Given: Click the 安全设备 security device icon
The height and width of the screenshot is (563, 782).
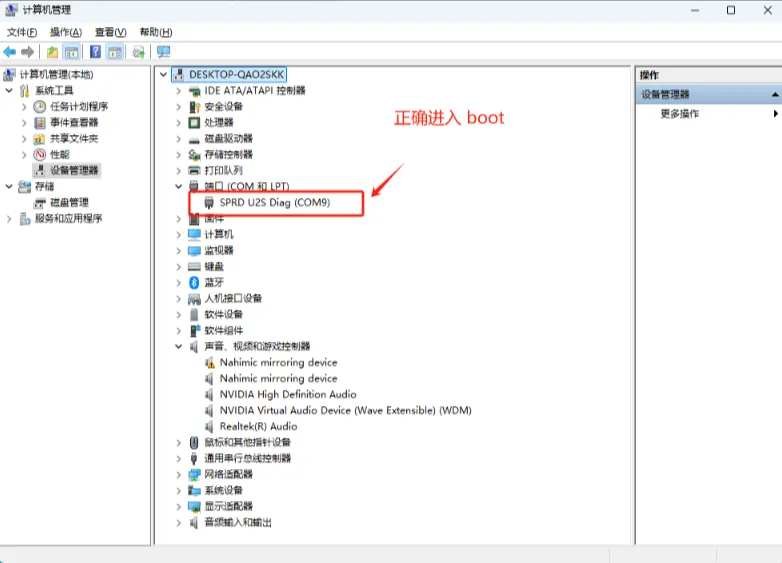Looking at the screenshot, I should [x=194, y=107].
